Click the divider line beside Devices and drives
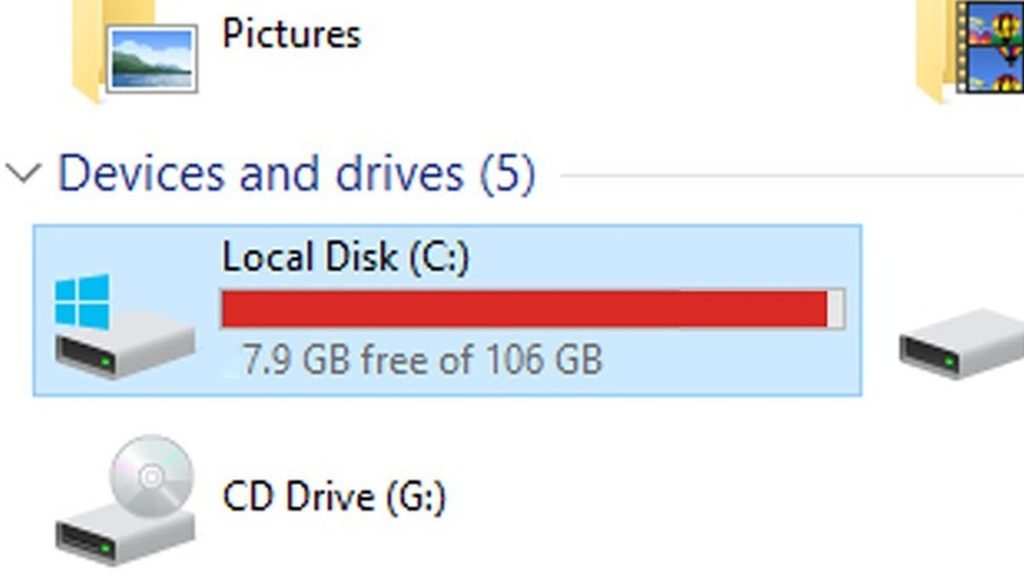1024x579 pixels. point(790,176)
